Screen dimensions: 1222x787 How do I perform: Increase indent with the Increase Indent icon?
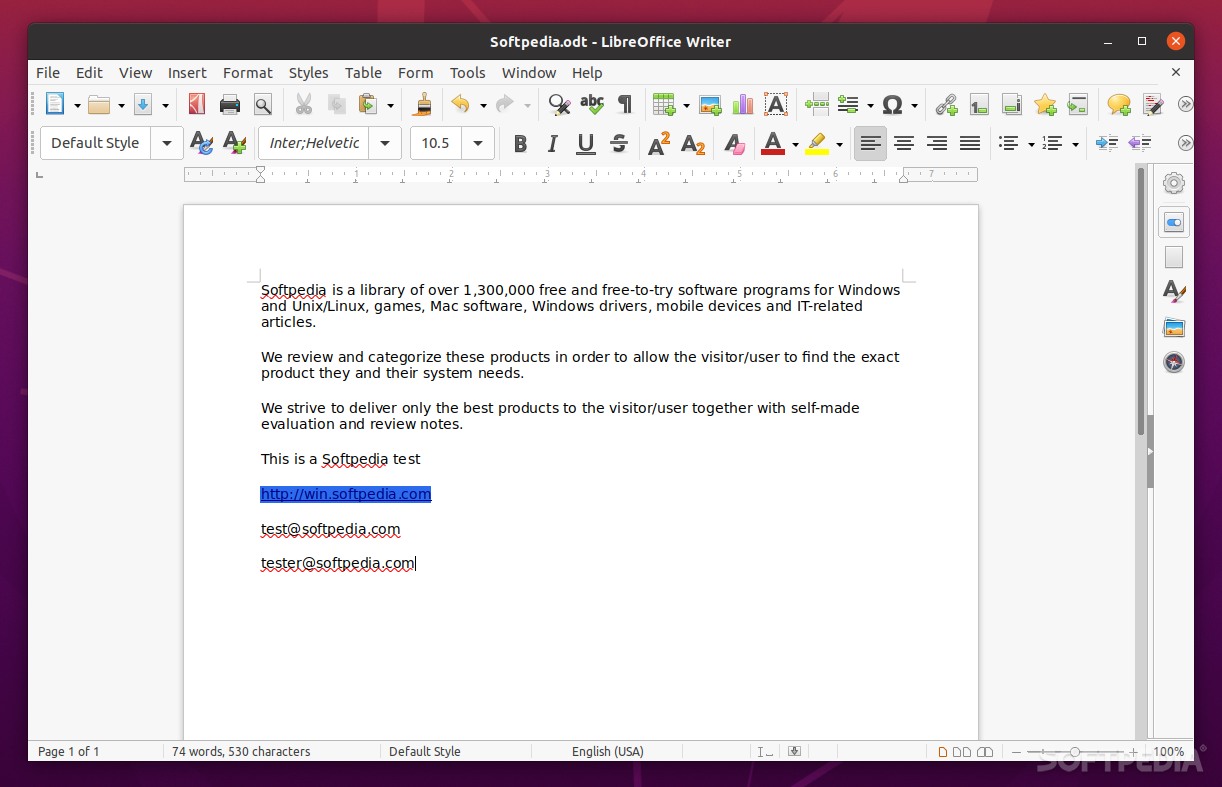1107,143
